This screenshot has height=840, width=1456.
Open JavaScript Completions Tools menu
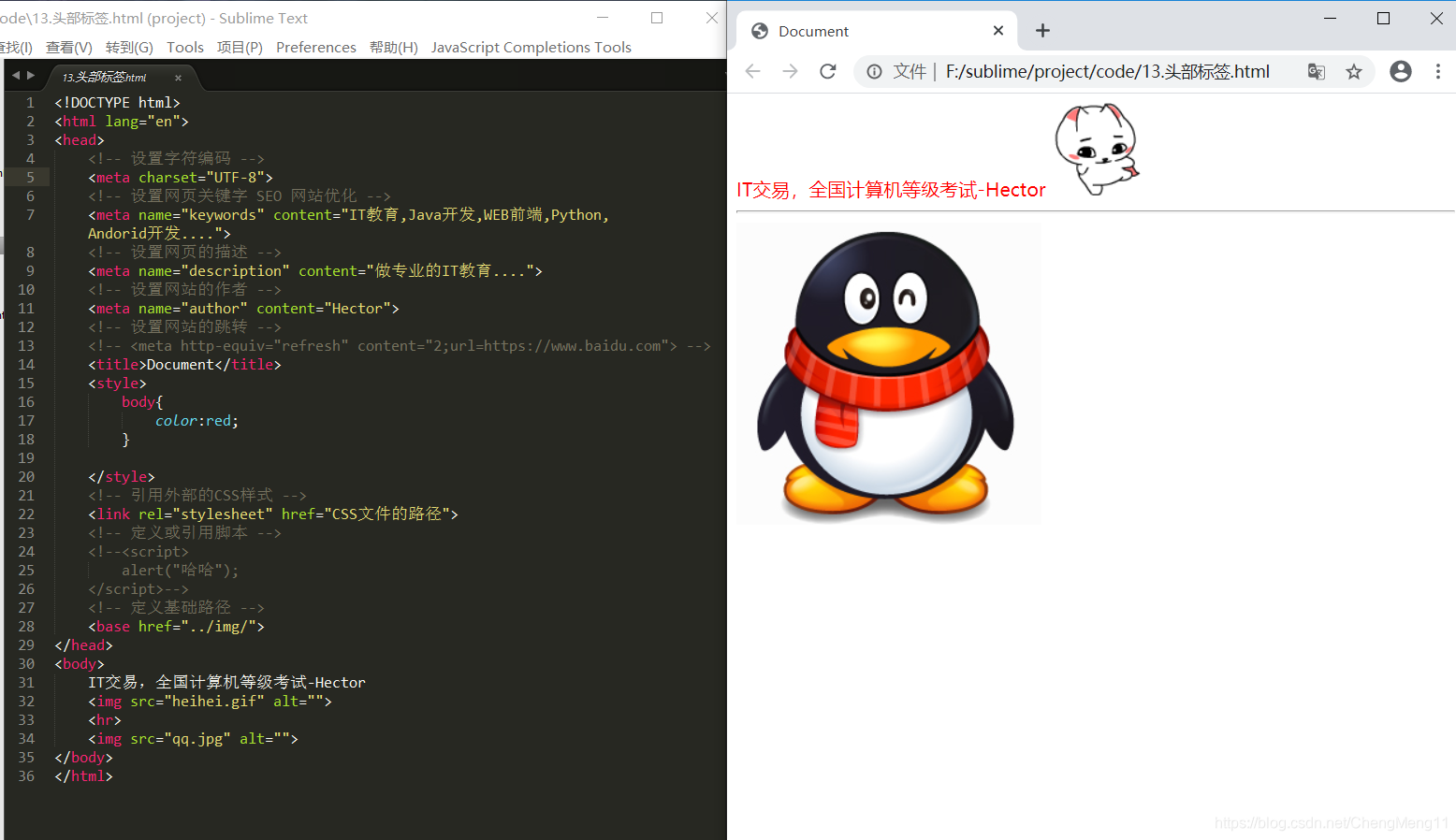[531, 48]
